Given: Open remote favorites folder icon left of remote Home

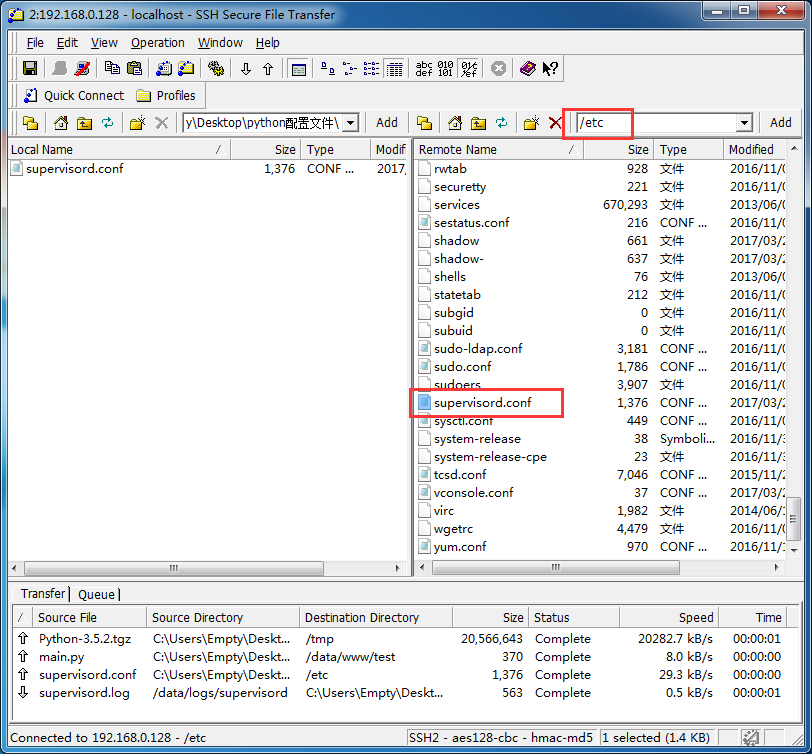Looking at the screenshot, I should (425, 123).
